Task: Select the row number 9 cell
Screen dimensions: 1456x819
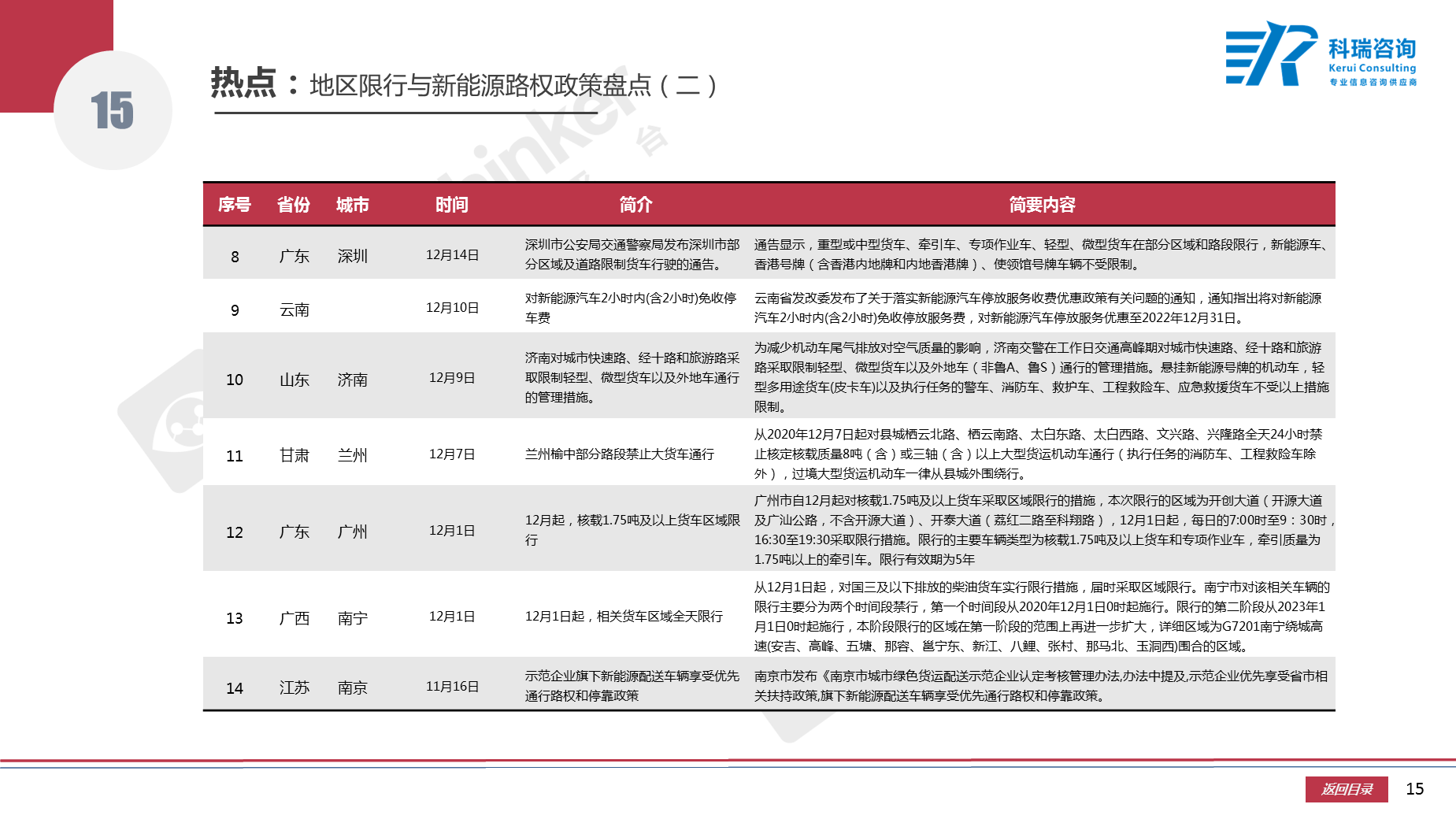Action: 235,310
